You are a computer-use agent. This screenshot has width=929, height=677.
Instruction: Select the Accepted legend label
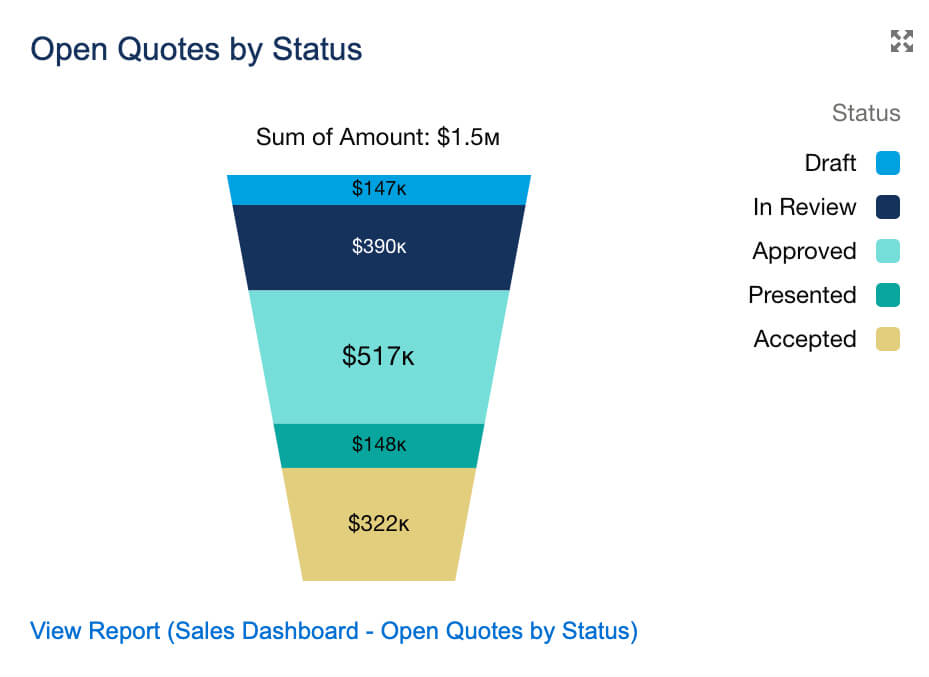point(804,339)
